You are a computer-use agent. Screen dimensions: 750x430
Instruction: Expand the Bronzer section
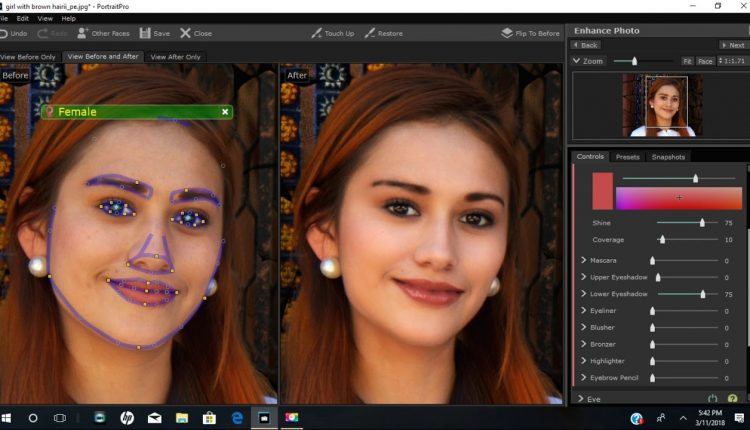point(584,344)
